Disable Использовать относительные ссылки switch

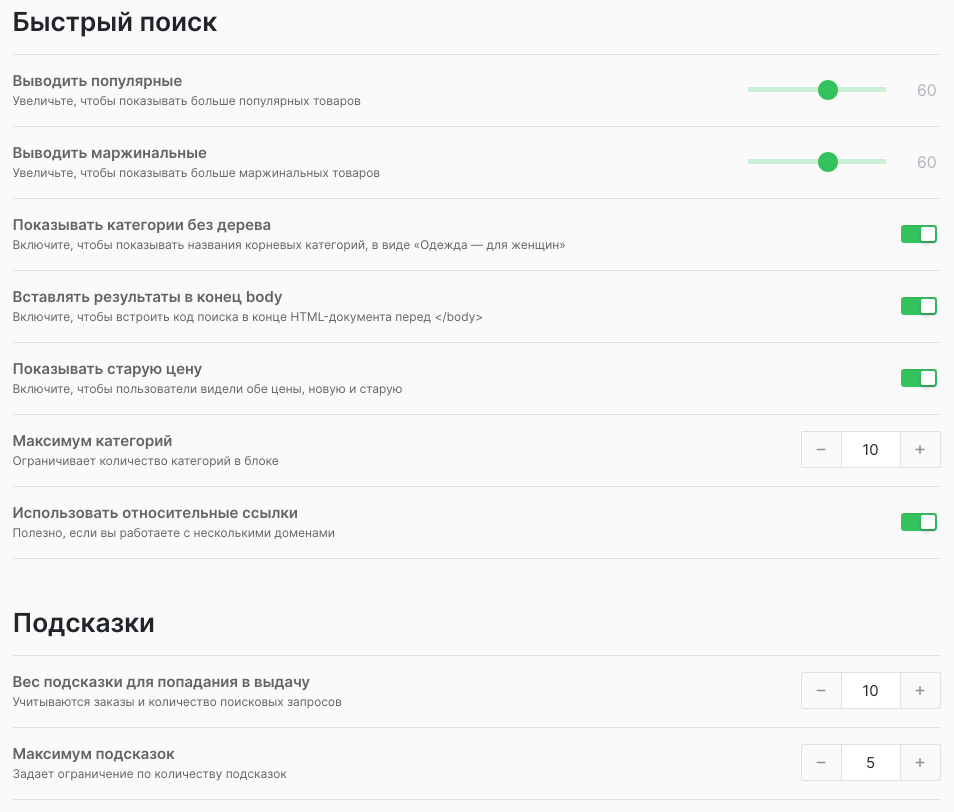(918, 521)
